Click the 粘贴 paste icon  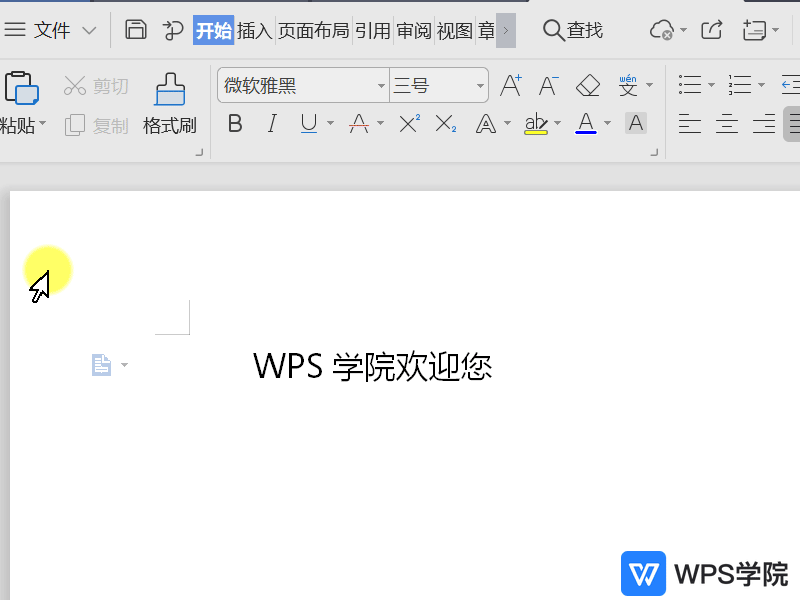pyautogui.click(x=21, y=88)
